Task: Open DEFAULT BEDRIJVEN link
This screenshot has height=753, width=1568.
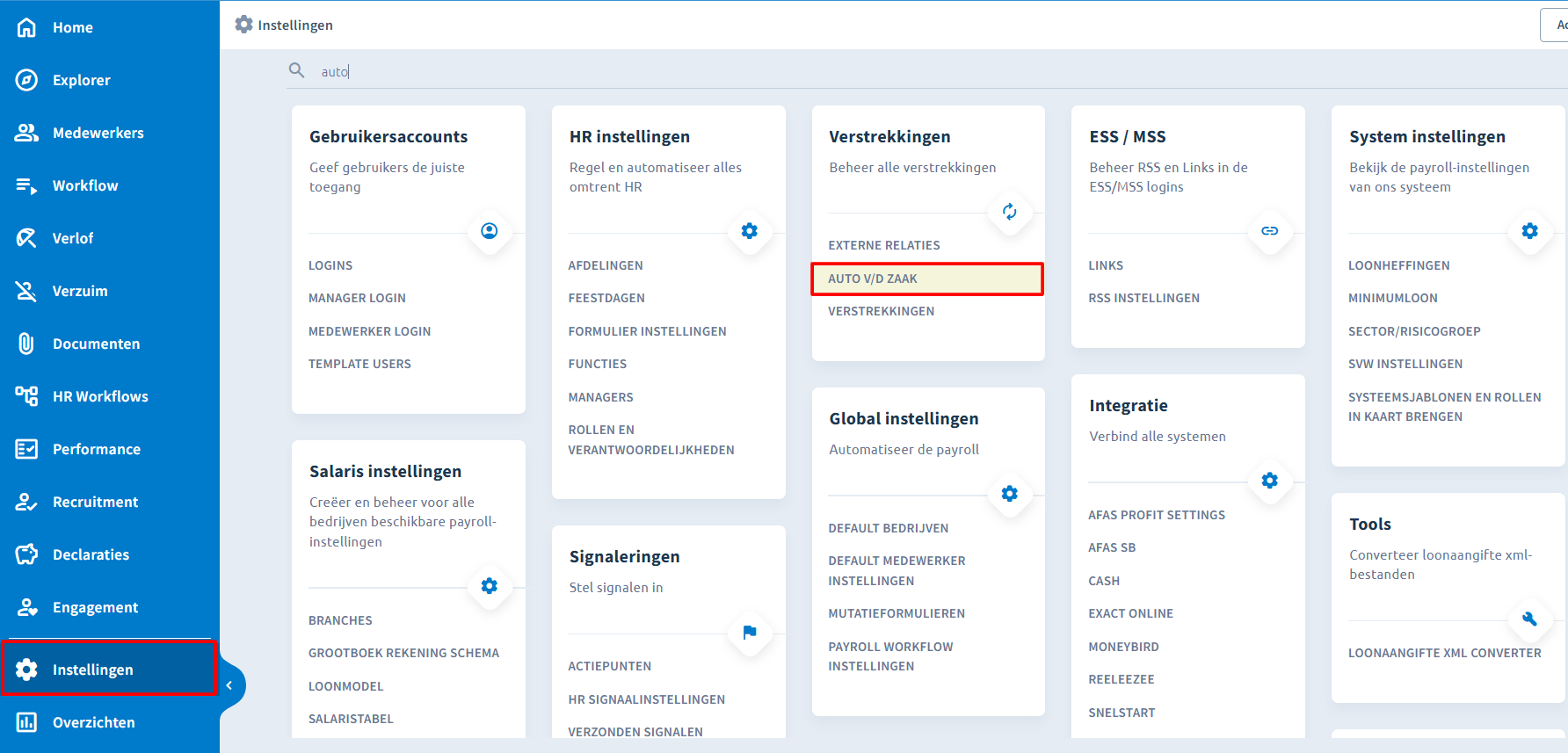Action: (x=889, y=528)
